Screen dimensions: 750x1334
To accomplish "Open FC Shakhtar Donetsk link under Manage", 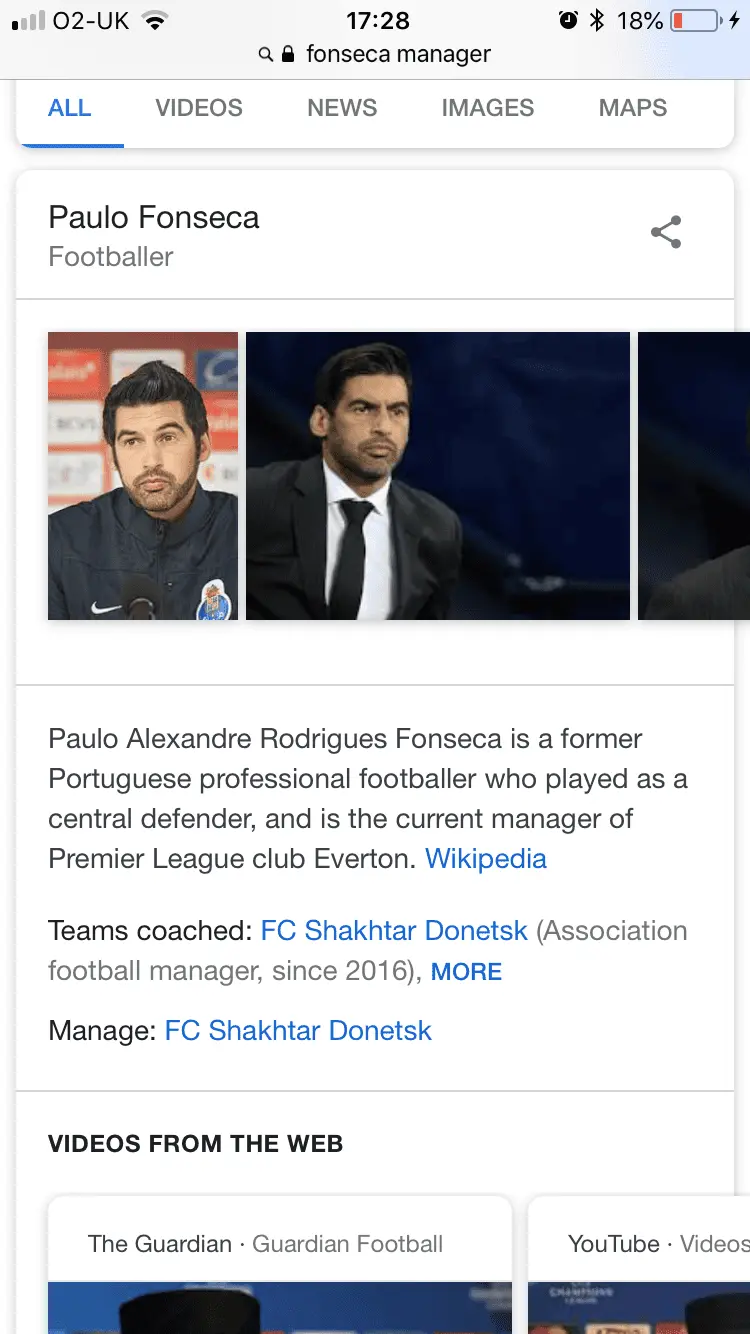I will tap(298, 1031).
